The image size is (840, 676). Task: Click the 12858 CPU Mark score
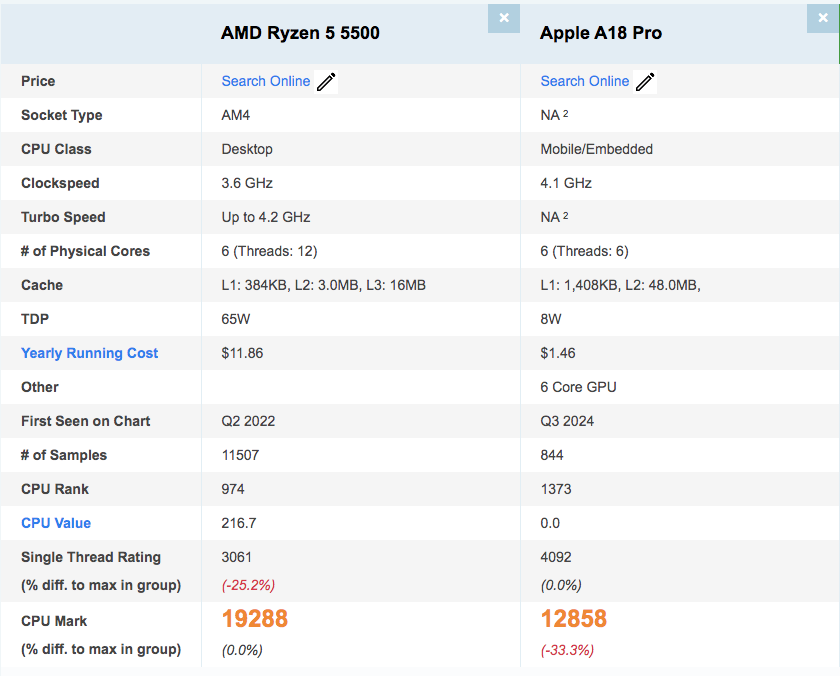[574, 619]
